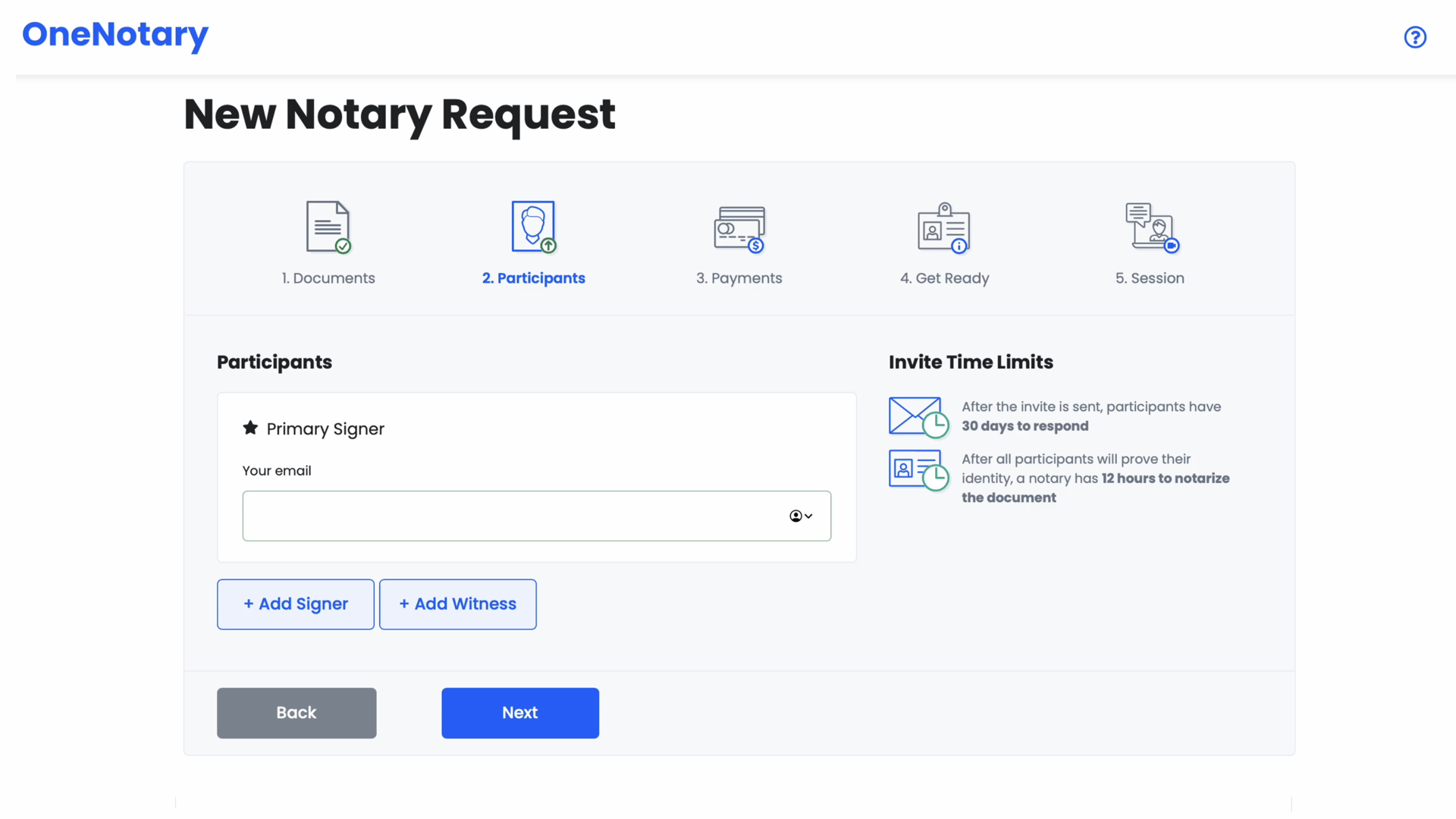Click the blue Next button
Viewport: 1456px width, 819px height.
coord(520,713)
